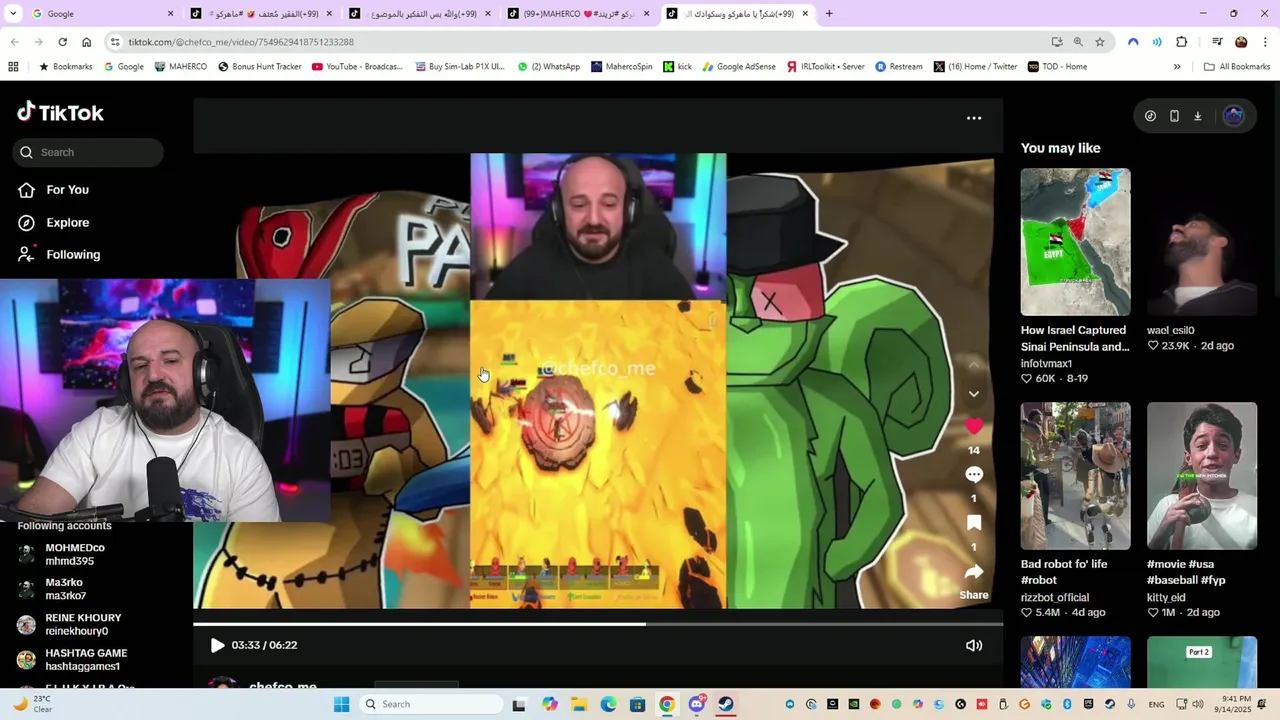Open the REINE KHOURY following account

83,624
